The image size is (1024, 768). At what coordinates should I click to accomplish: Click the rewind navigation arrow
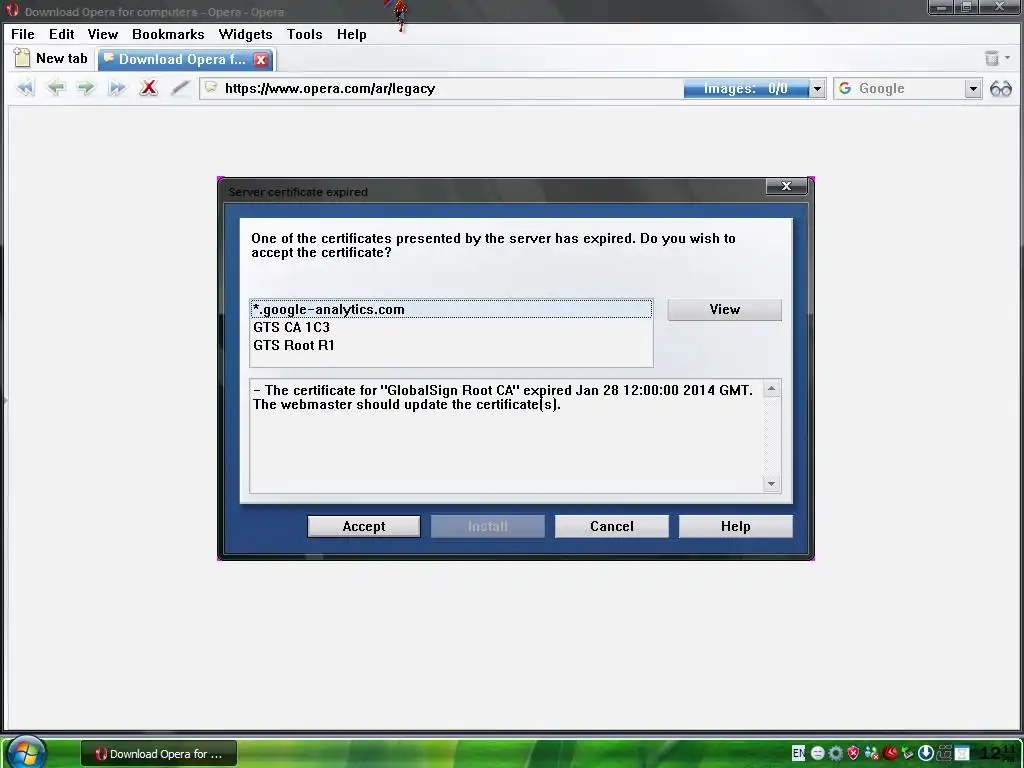(x=25, y=88)
